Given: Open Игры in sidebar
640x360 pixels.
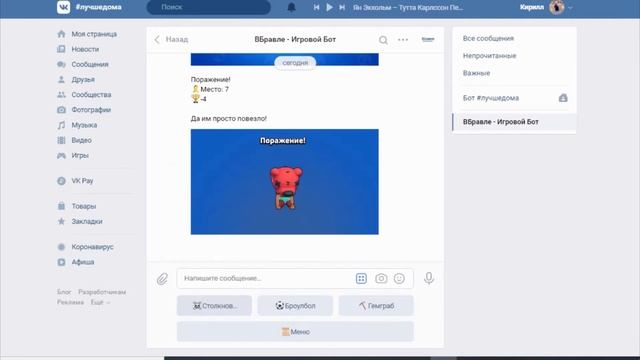Looking at the screenshot, I should [x=80, y=155].
